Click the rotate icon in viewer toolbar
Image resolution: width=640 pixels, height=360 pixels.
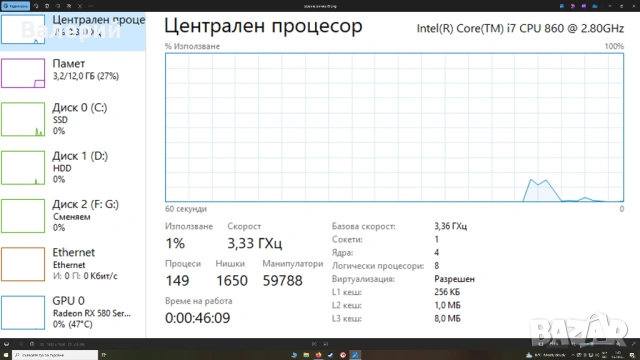(36, 6)
